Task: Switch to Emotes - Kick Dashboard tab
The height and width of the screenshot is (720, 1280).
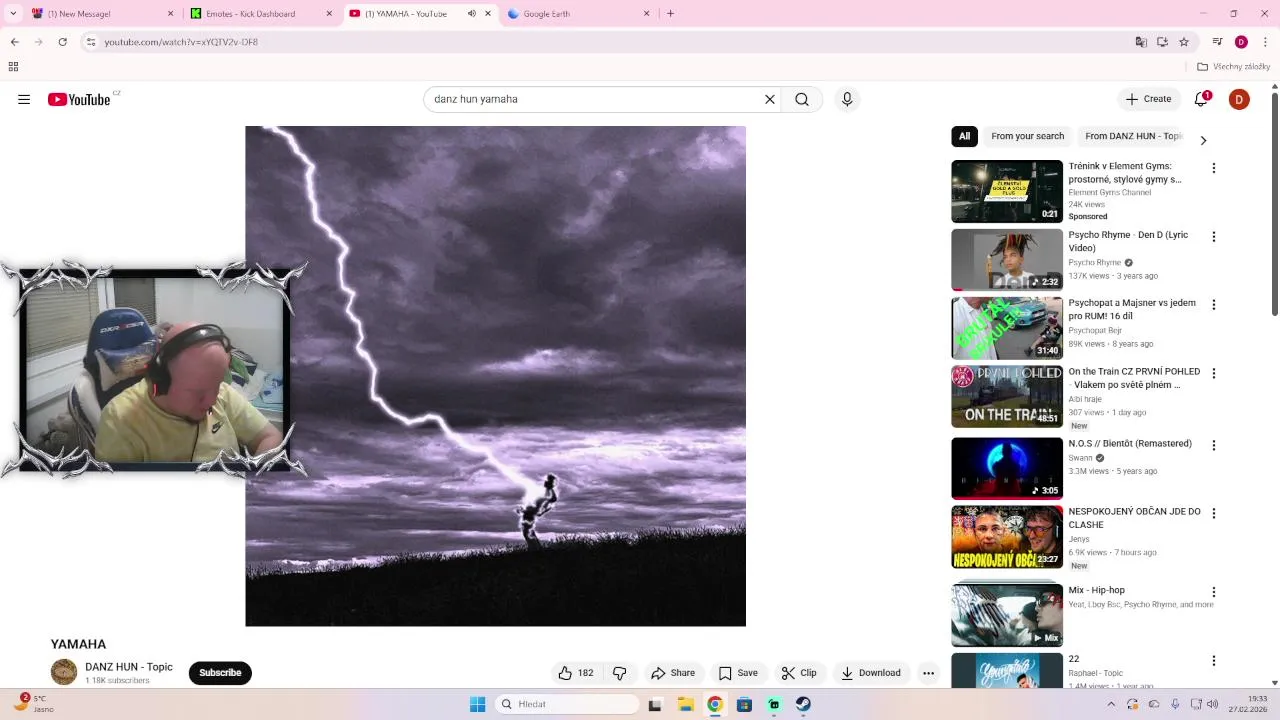Action: 262,14
